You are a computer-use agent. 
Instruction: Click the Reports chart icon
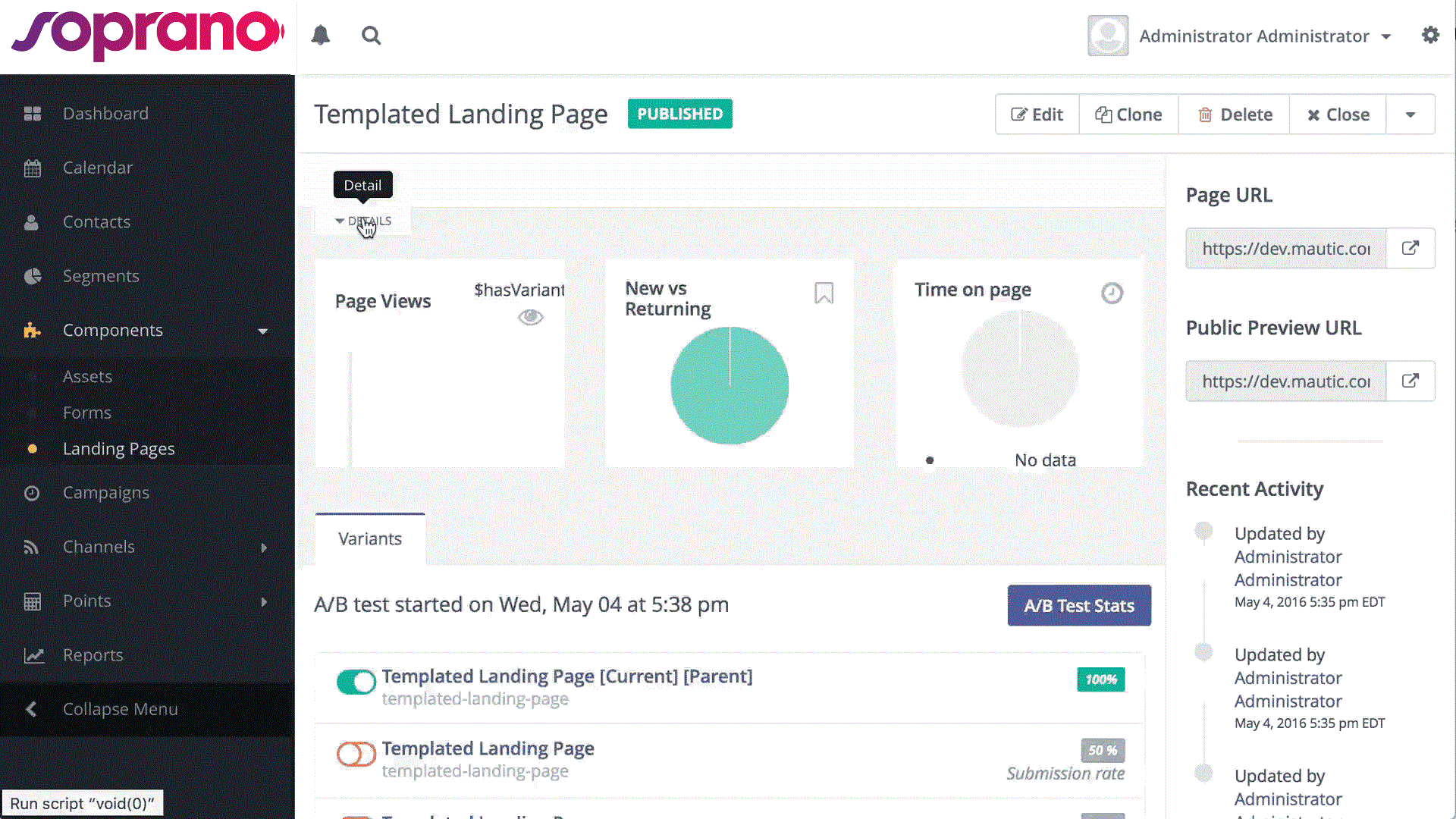pyautogui.click(x=33, y=656)
